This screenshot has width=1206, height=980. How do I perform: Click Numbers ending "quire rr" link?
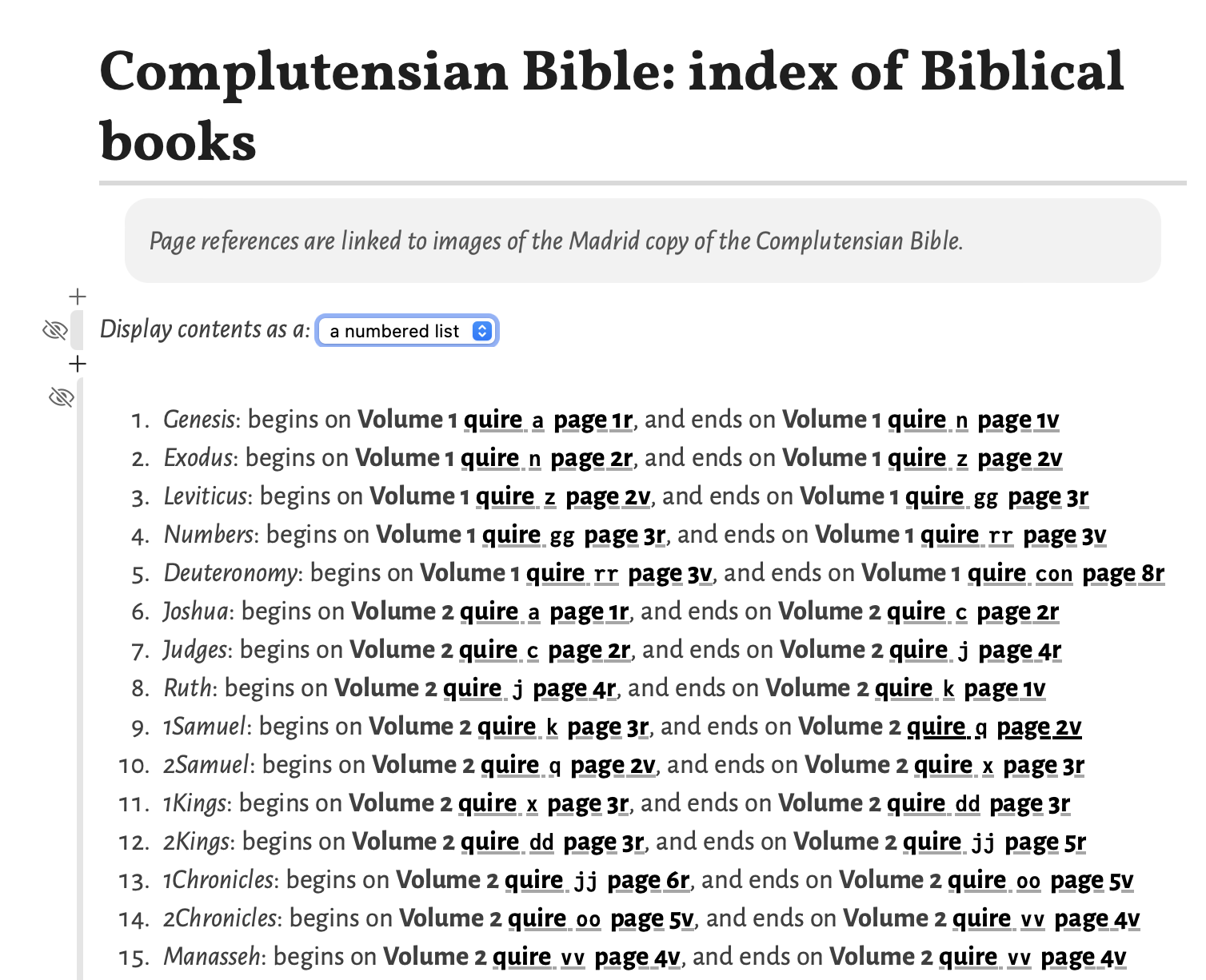967,535
